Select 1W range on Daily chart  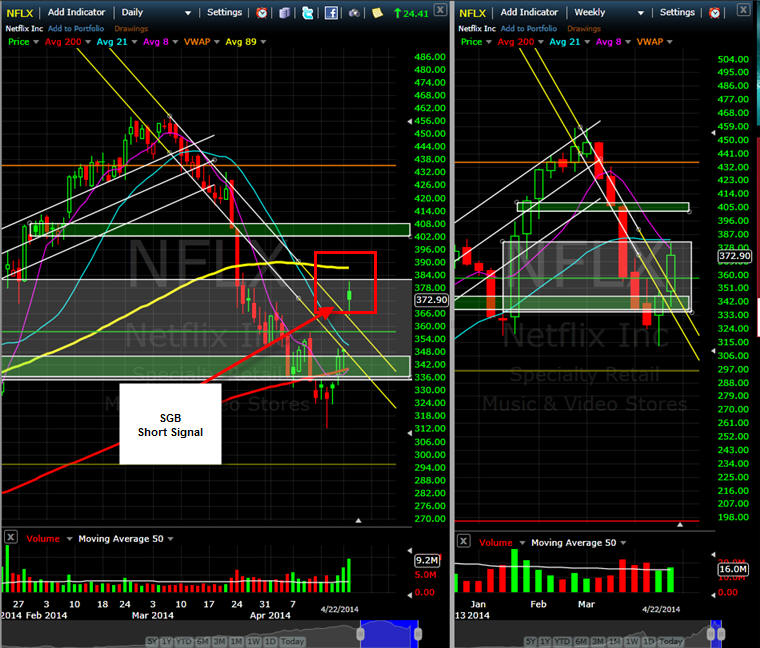(x=253, y=641)
